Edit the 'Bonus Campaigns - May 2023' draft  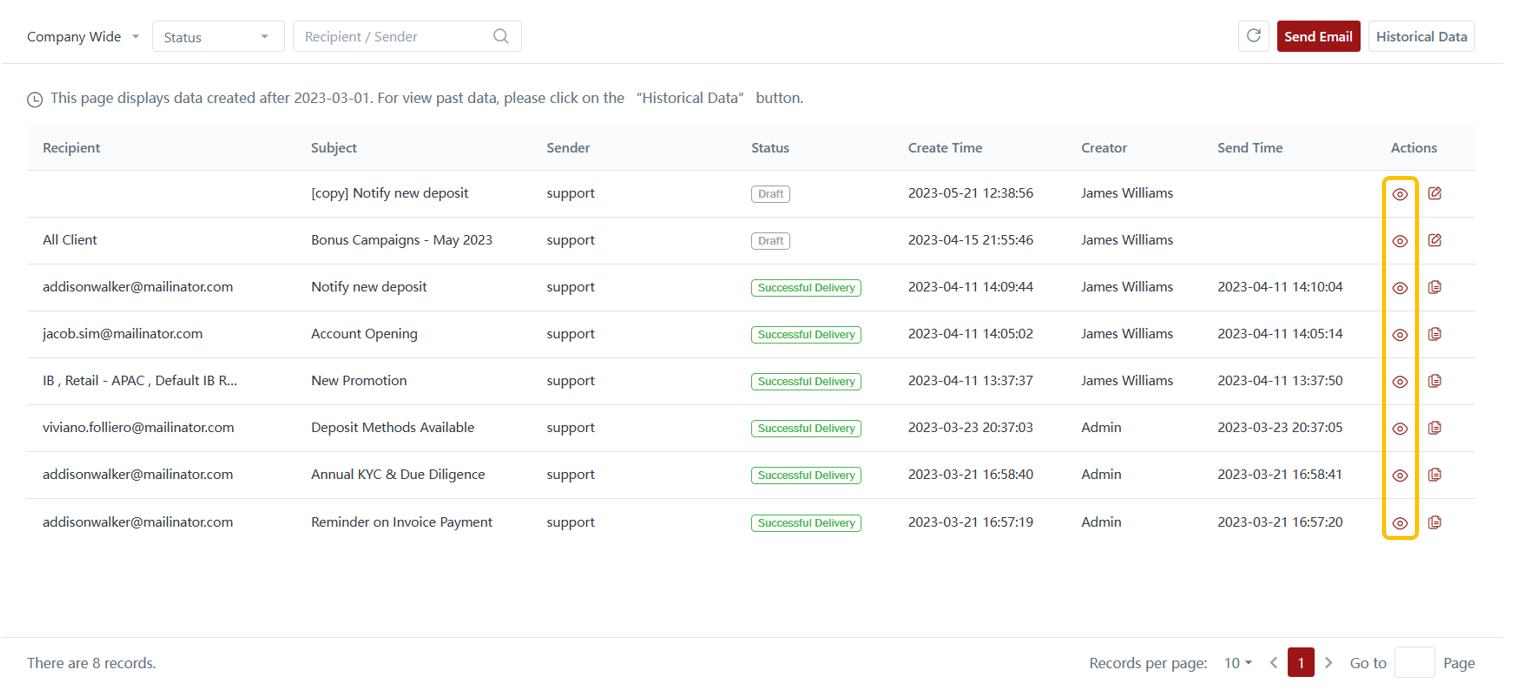click(x=1435, y=241)
